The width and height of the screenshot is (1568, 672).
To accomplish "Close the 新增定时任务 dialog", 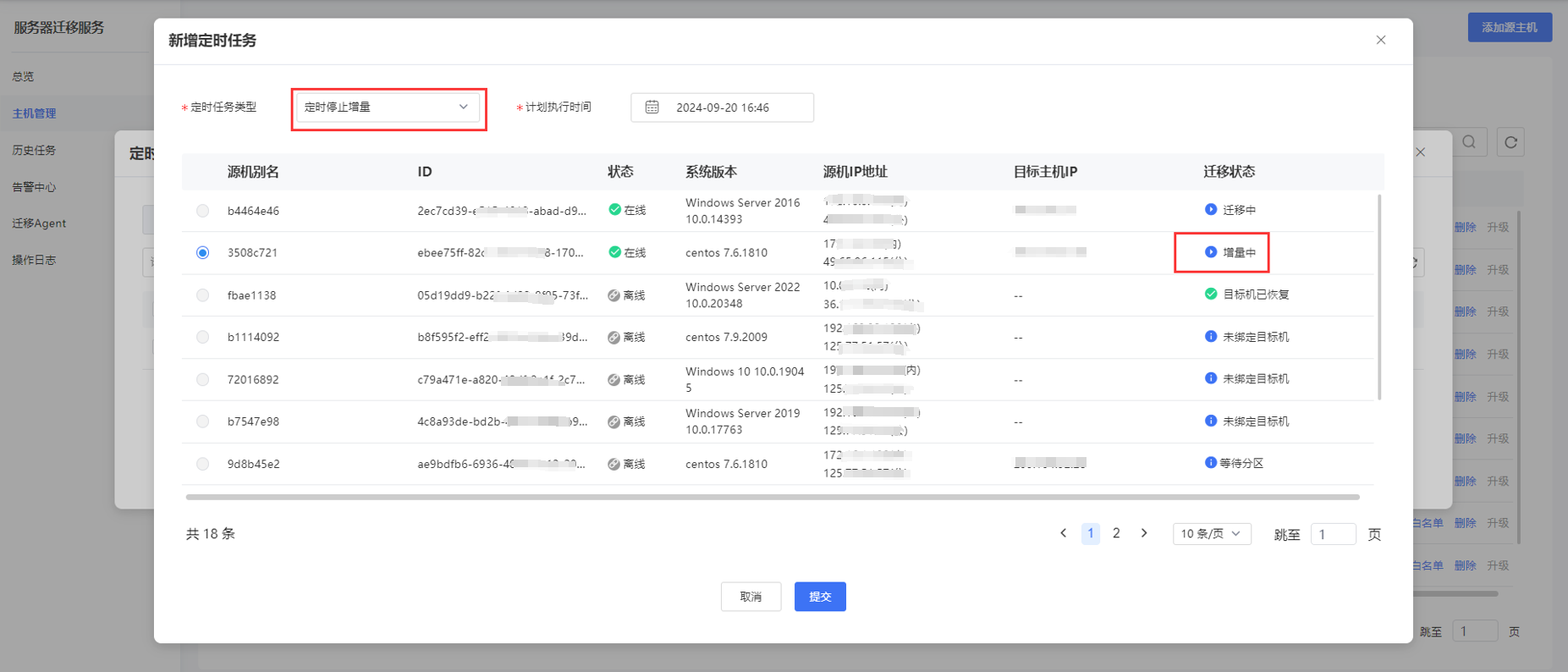I will click(x=1381, y=40).
